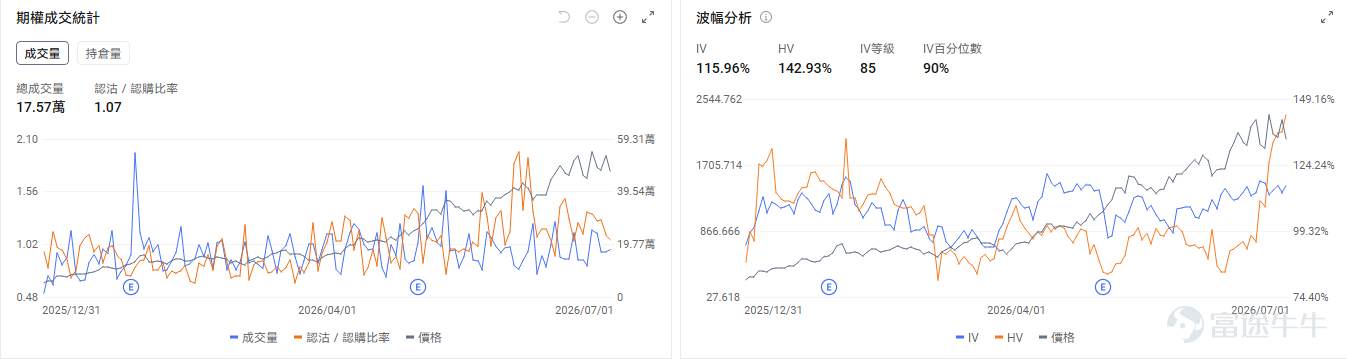Click the HV value 142.93%
This screenshot has height=361, width=1347.
(x=805, y=68)
